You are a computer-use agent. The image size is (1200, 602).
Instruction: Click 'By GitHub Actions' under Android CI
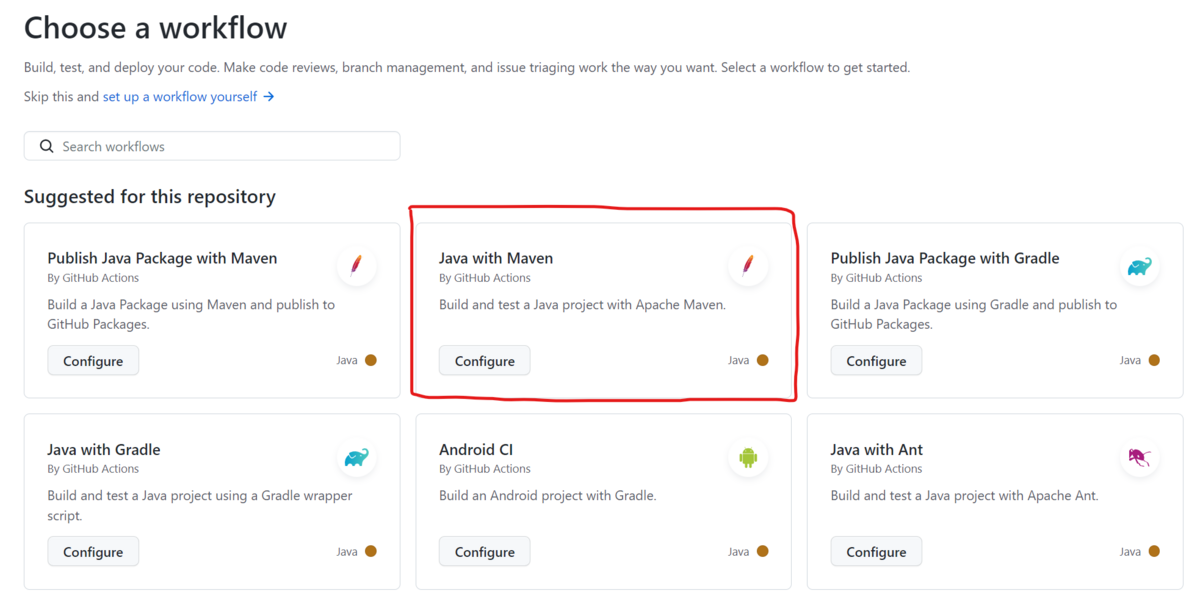coord(485,469)
